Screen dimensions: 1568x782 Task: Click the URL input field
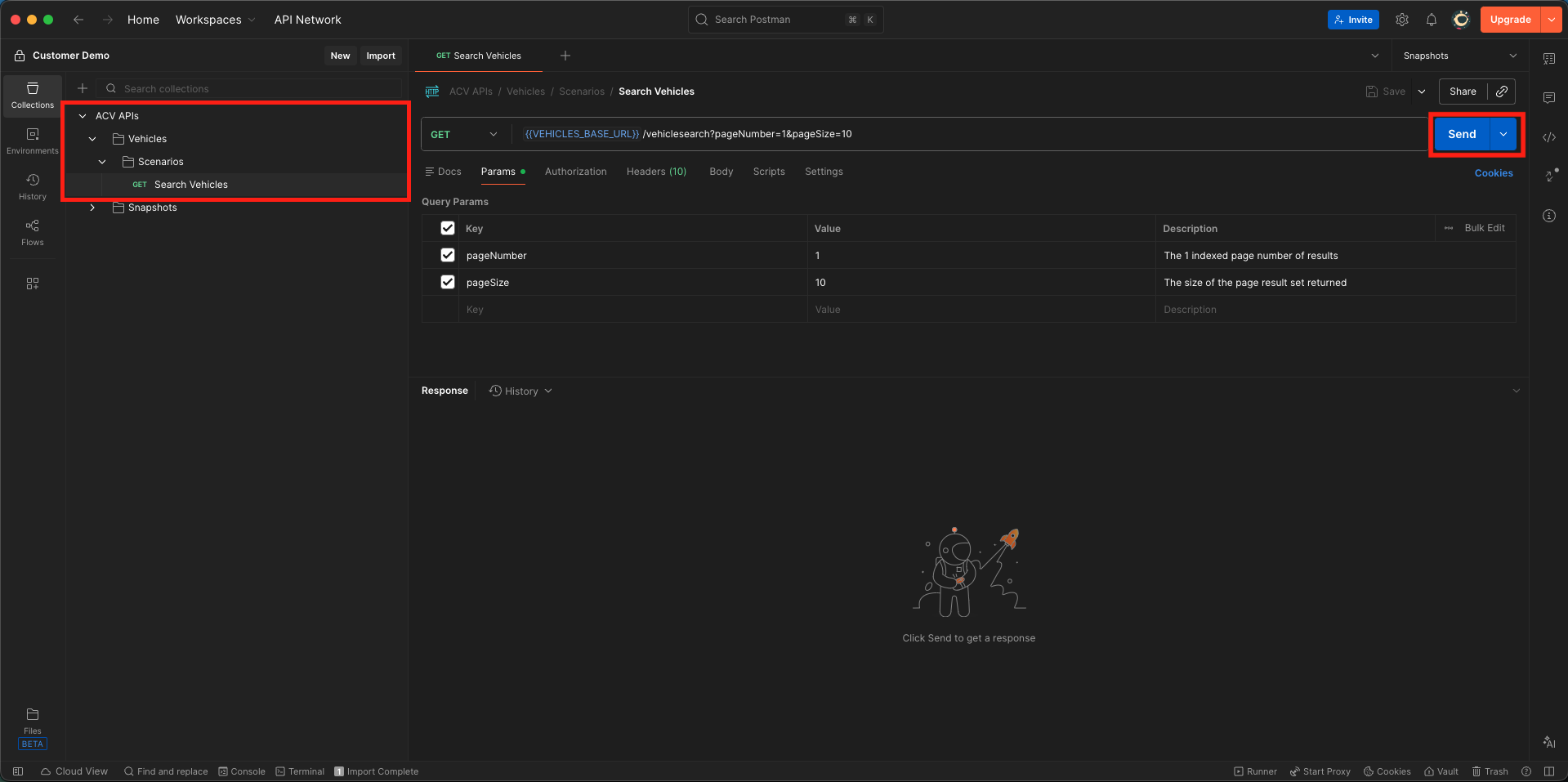coord(899,133)
